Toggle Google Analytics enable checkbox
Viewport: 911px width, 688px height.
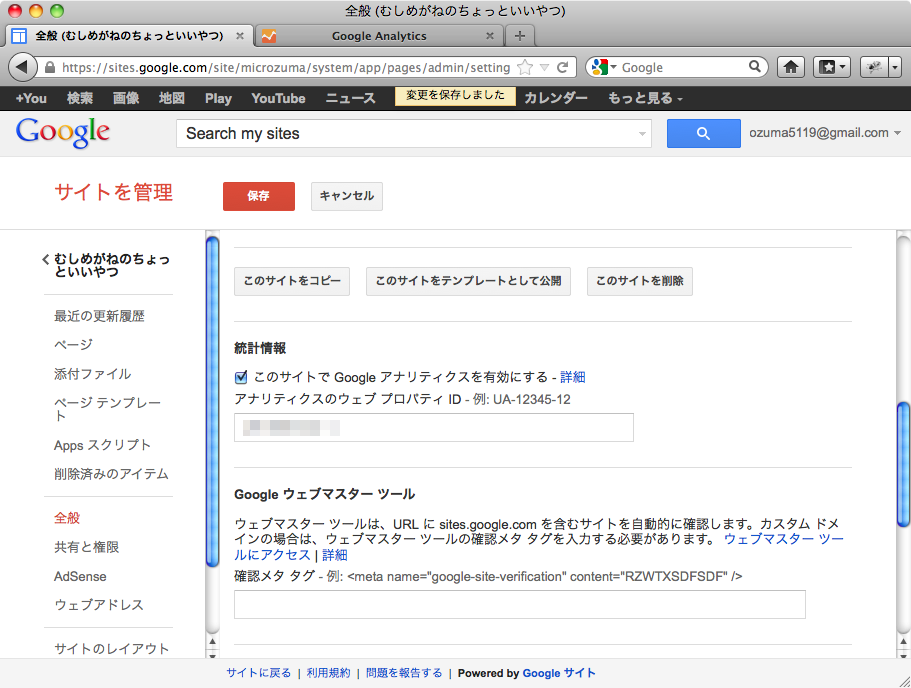(241, 378)
